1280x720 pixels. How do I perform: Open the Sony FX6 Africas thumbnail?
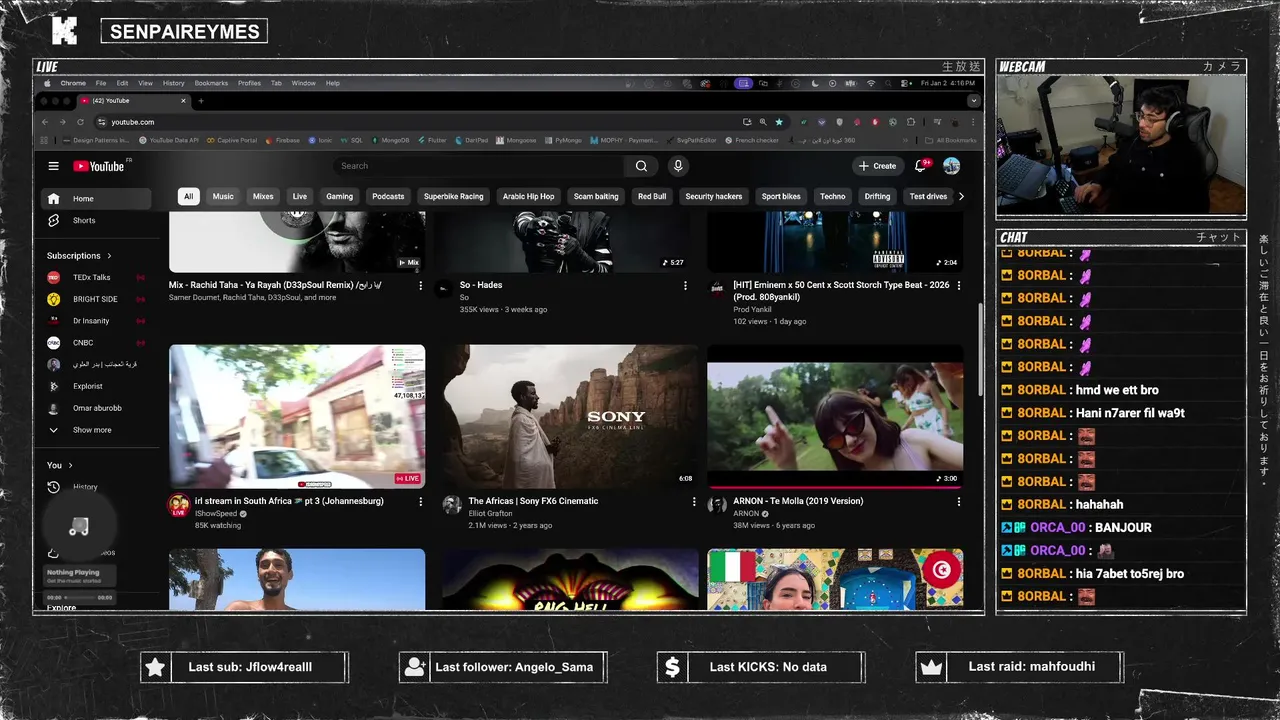[x=570, y=416]
